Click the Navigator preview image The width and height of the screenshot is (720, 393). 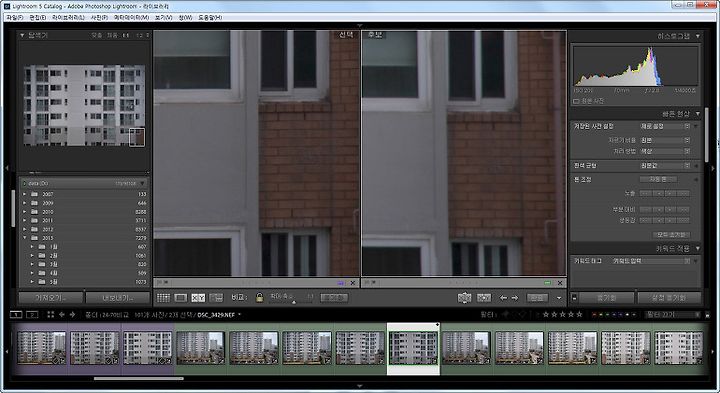tap(84, 105)
